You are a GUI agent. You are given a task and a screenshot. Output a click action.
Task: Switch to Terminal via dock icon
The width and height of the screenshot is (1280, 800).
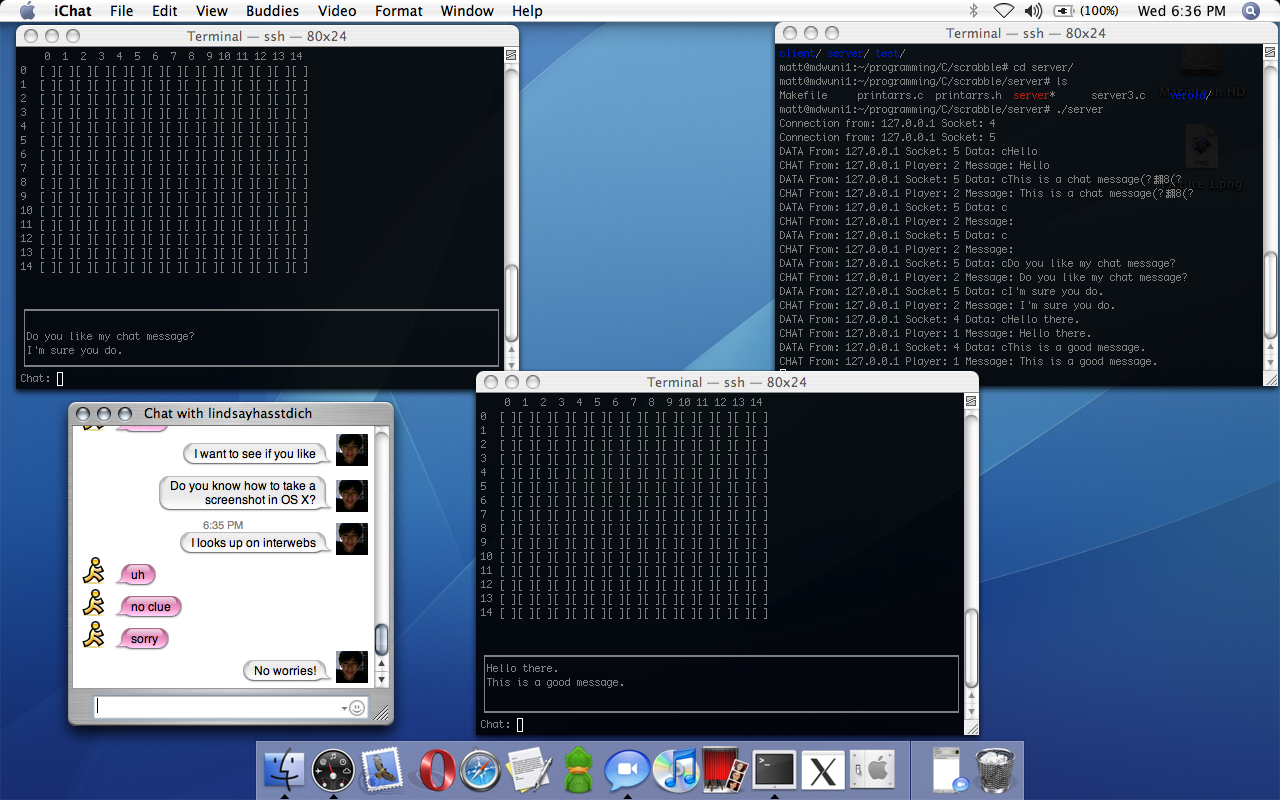pyautogui.click(x=774, y=770)
